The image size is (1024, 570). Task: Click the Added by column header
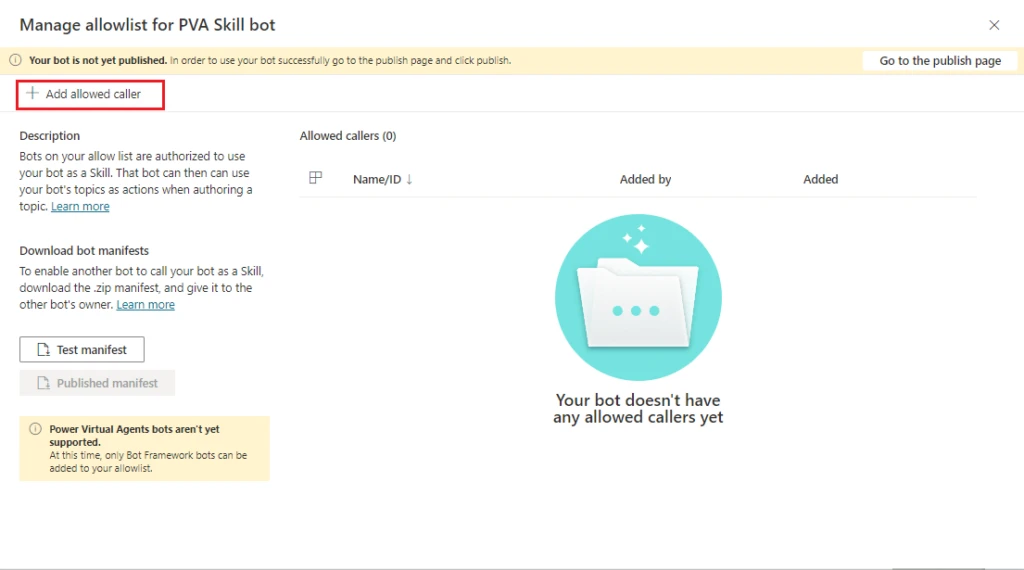[645, 180]
